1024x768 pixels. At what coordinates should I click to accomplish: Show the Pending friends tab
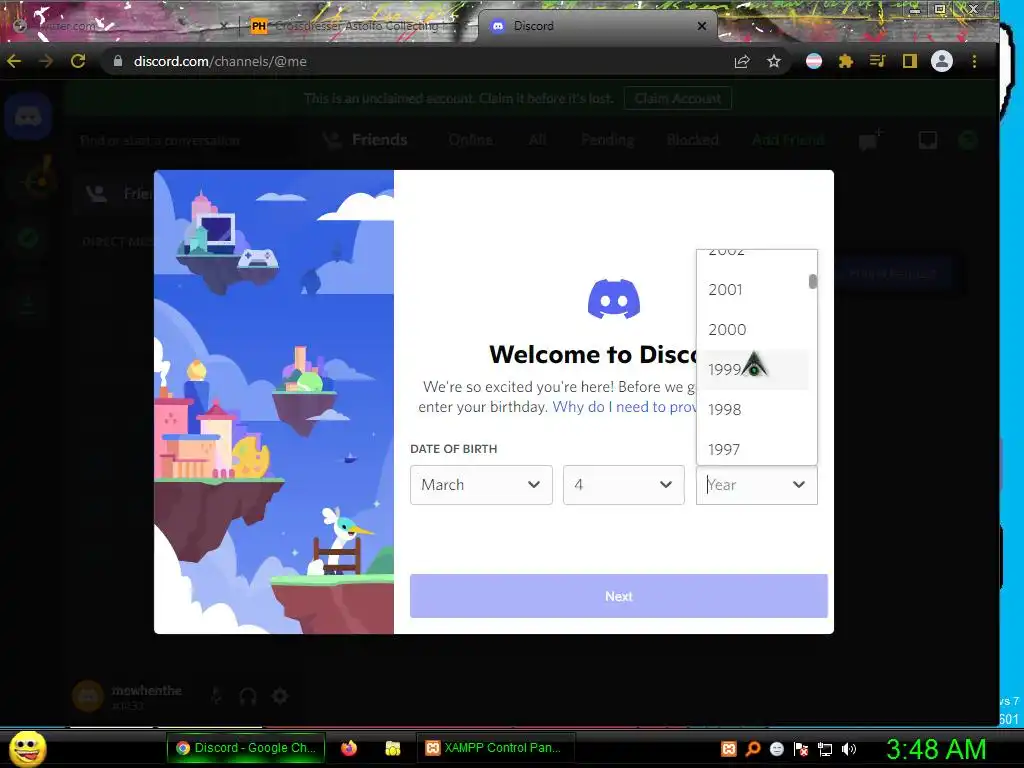607,140
